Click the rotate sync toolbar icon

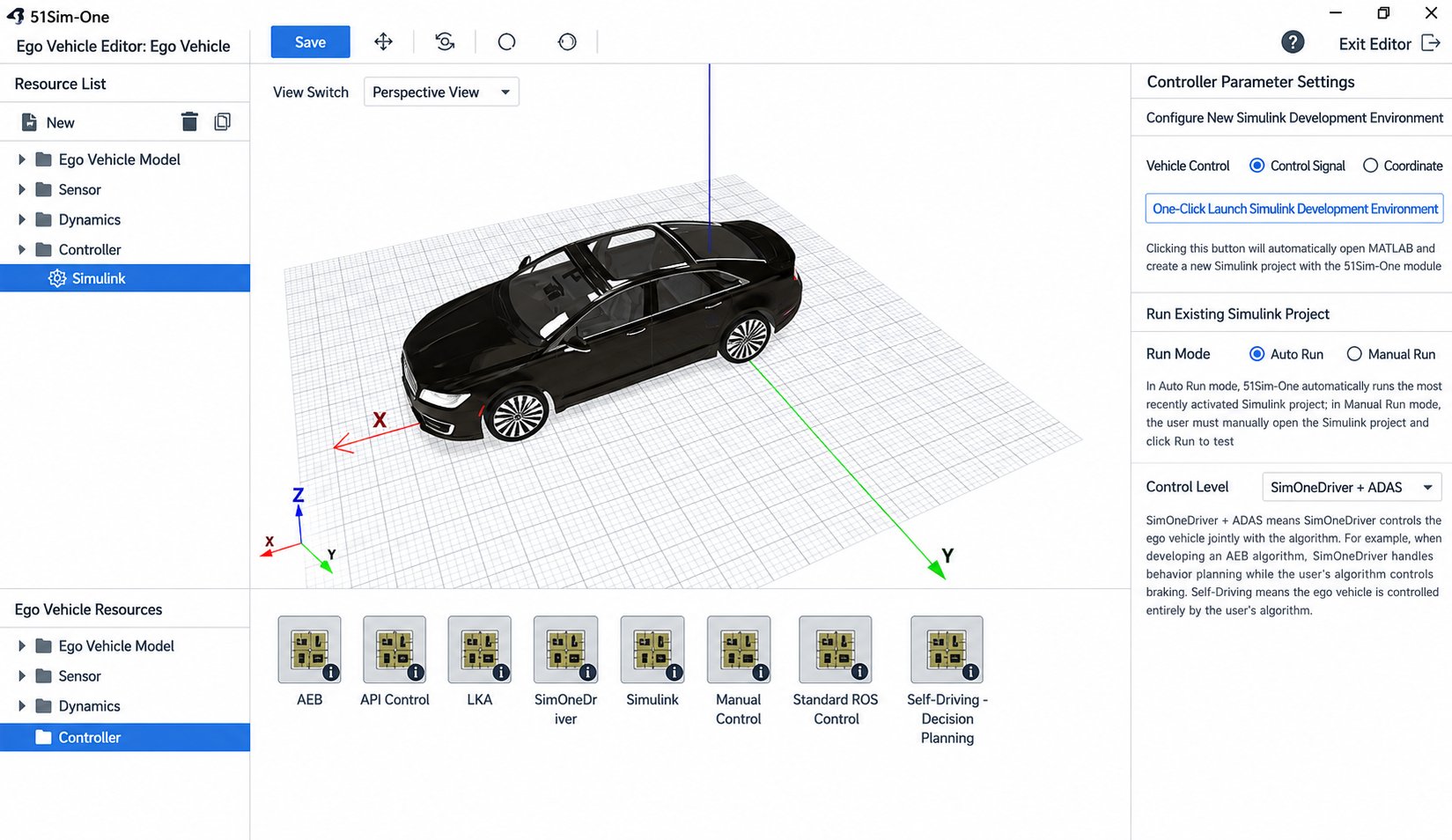point(446,42)
